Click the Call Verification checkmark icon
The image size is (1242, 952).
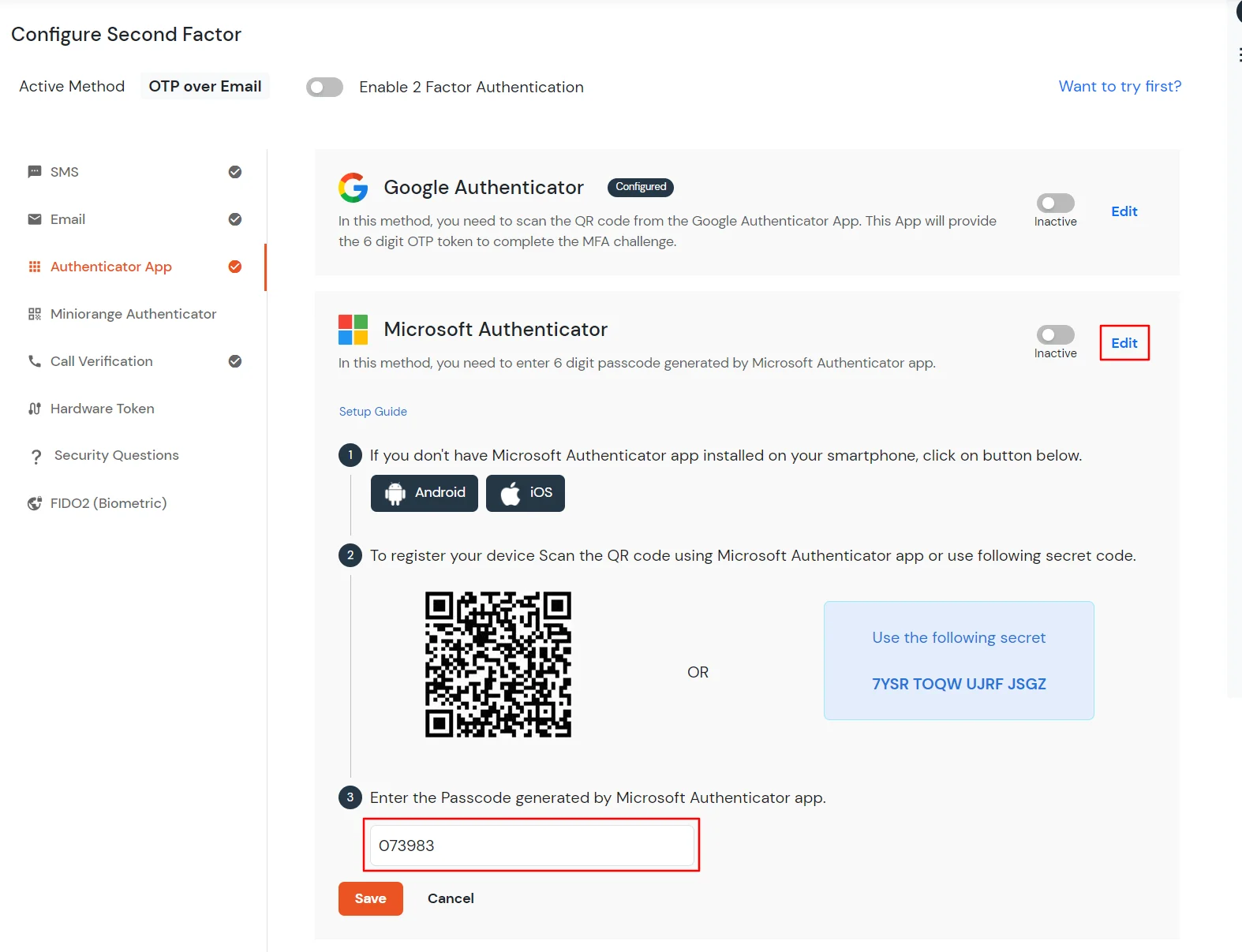click(x=235, y=361)
